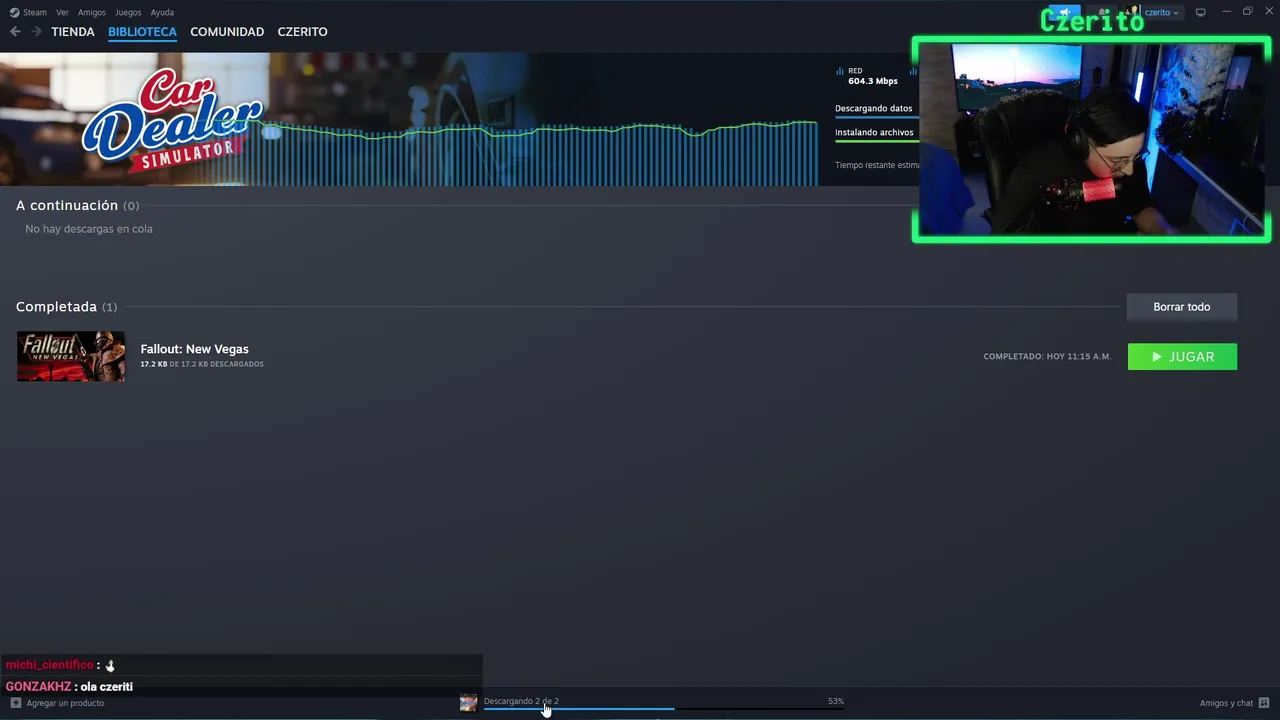Expand the czerito account dropdown
The height and width of the screenshot is (720, 1280).
1162,13
